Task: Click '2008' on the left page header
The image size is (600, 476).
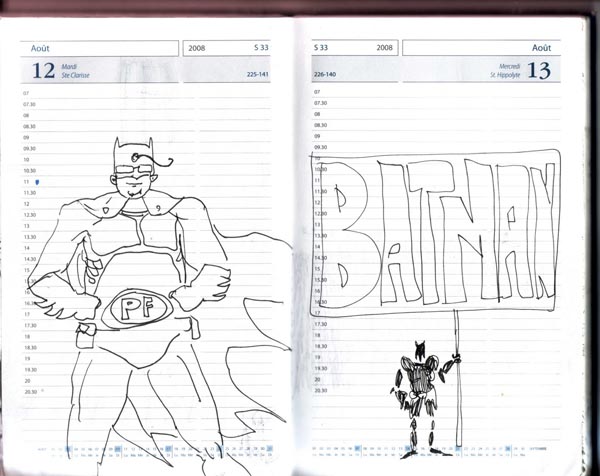Action: tap(197, 48)
